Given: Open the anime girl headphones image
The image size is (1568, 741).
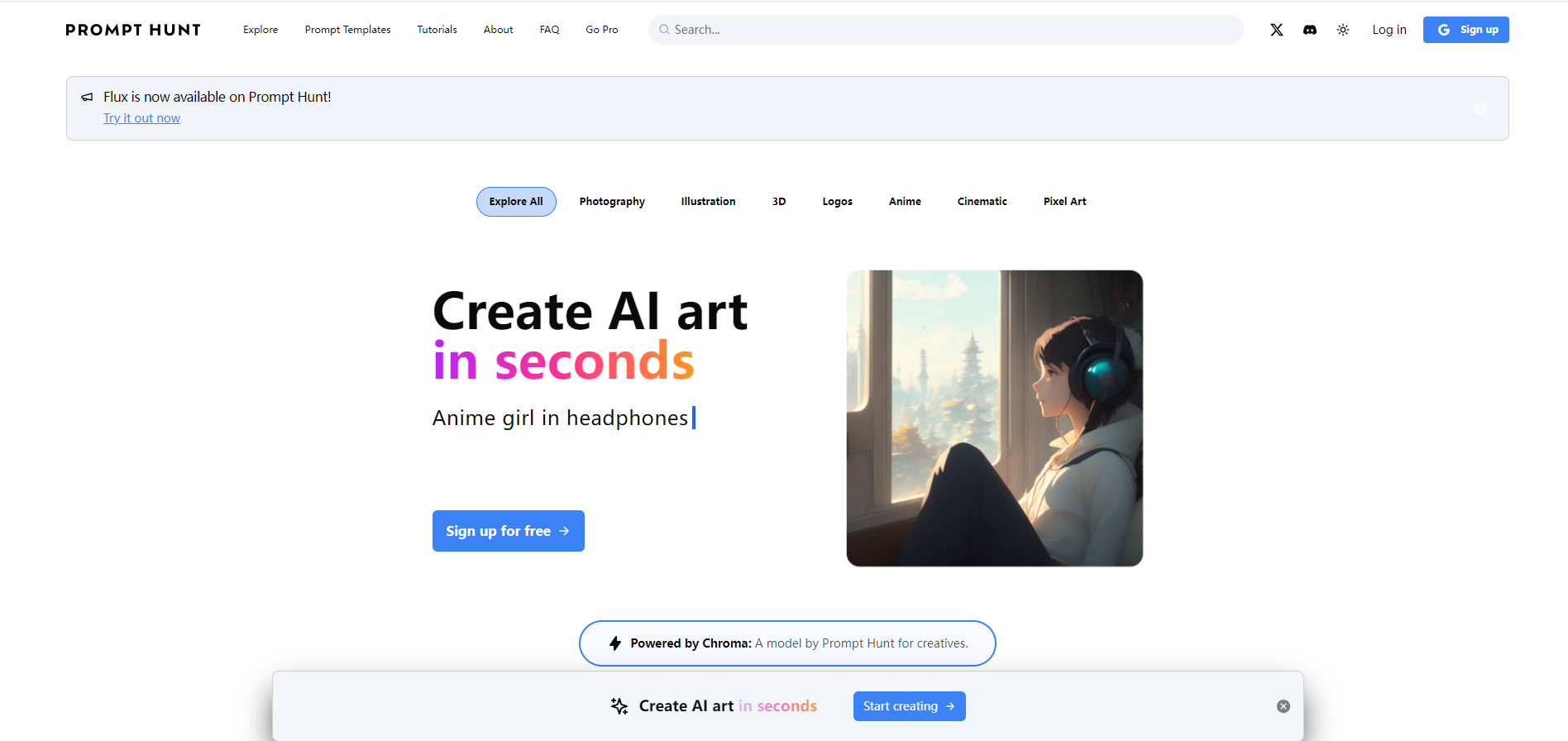Looking at the screenshot, I should pyautogui.click(x=995, y=418).
